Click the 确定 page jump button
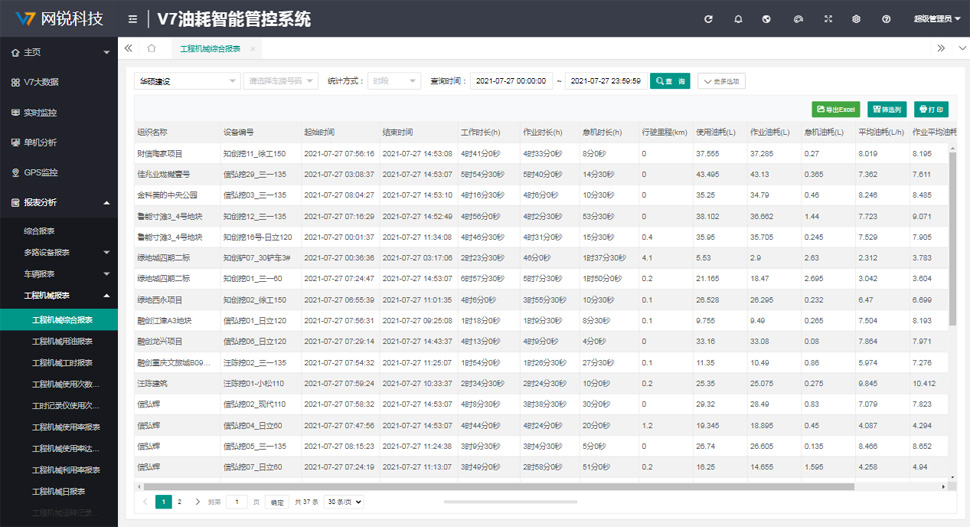970x527 pixels. coord(277,502)
